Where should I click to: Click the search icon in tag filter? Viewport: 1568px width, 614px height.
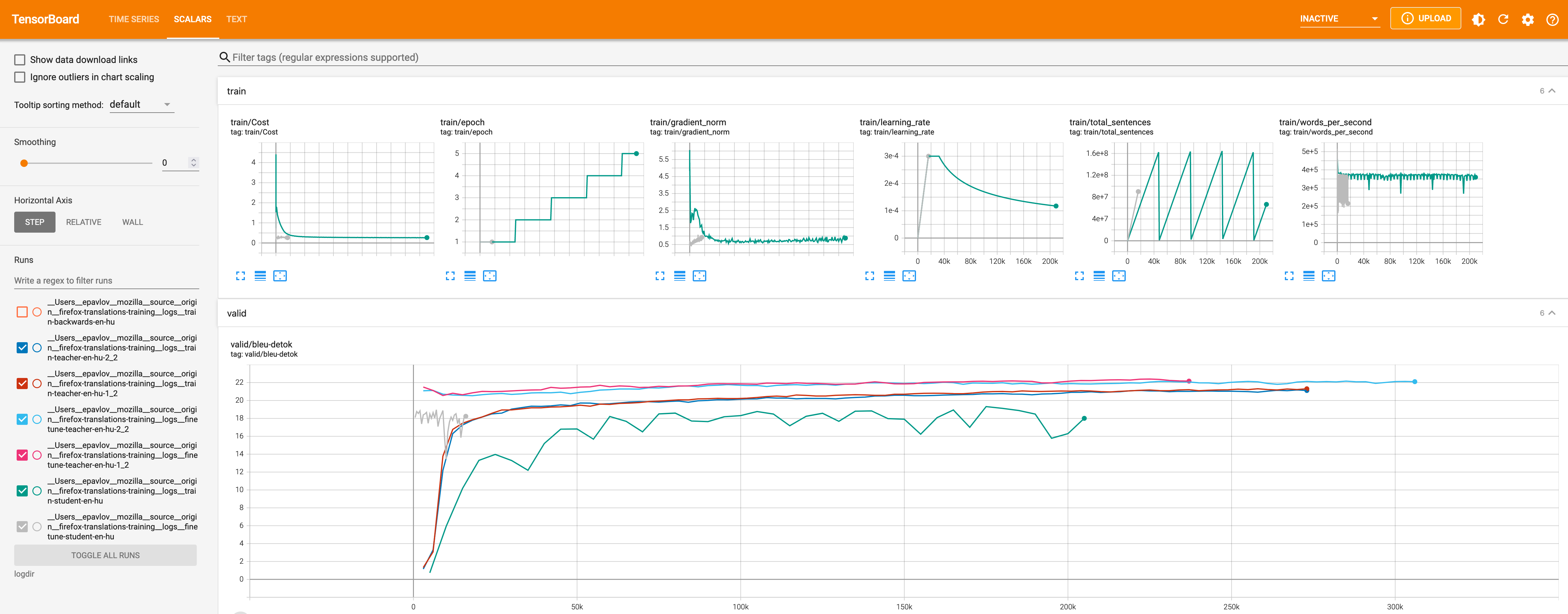tap(225, 57)
